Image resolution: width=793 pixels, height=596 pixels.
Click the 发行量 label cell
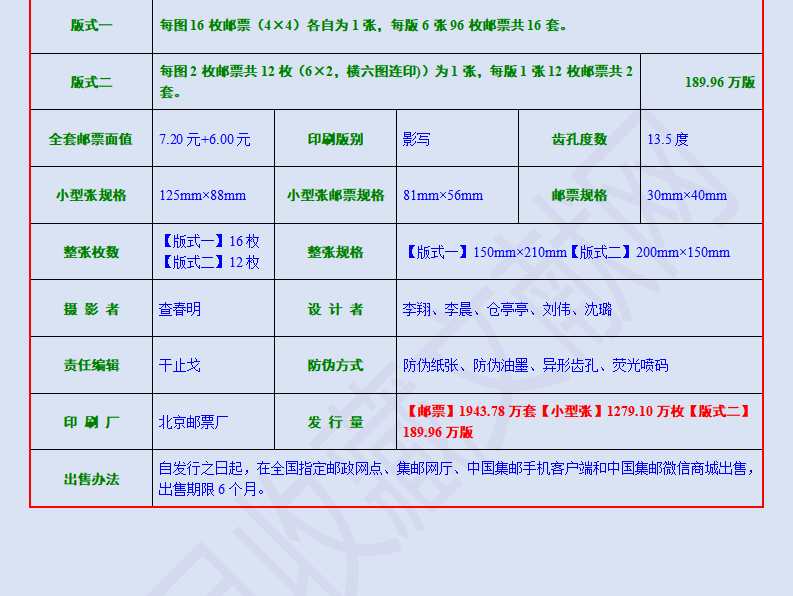tap(335, 422)
